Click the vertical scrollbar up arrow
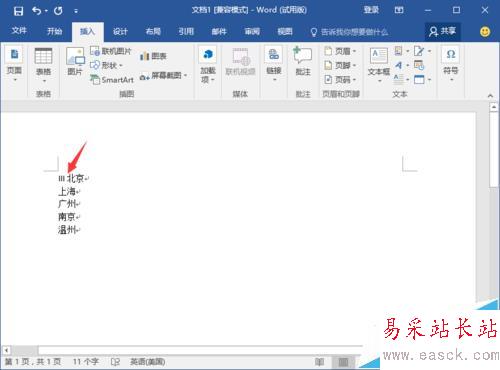 click(494, 107)
